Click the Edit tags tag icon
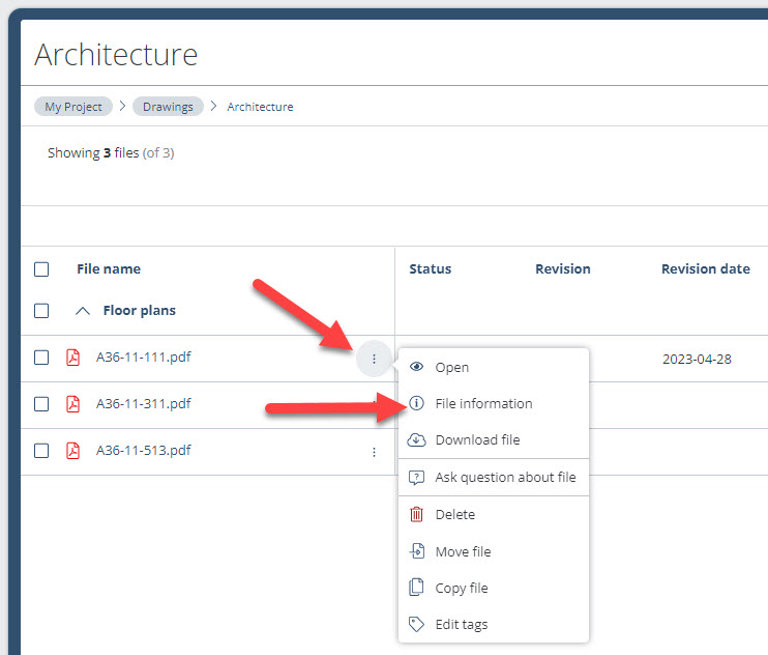768x655 pixels. (417, 624)
